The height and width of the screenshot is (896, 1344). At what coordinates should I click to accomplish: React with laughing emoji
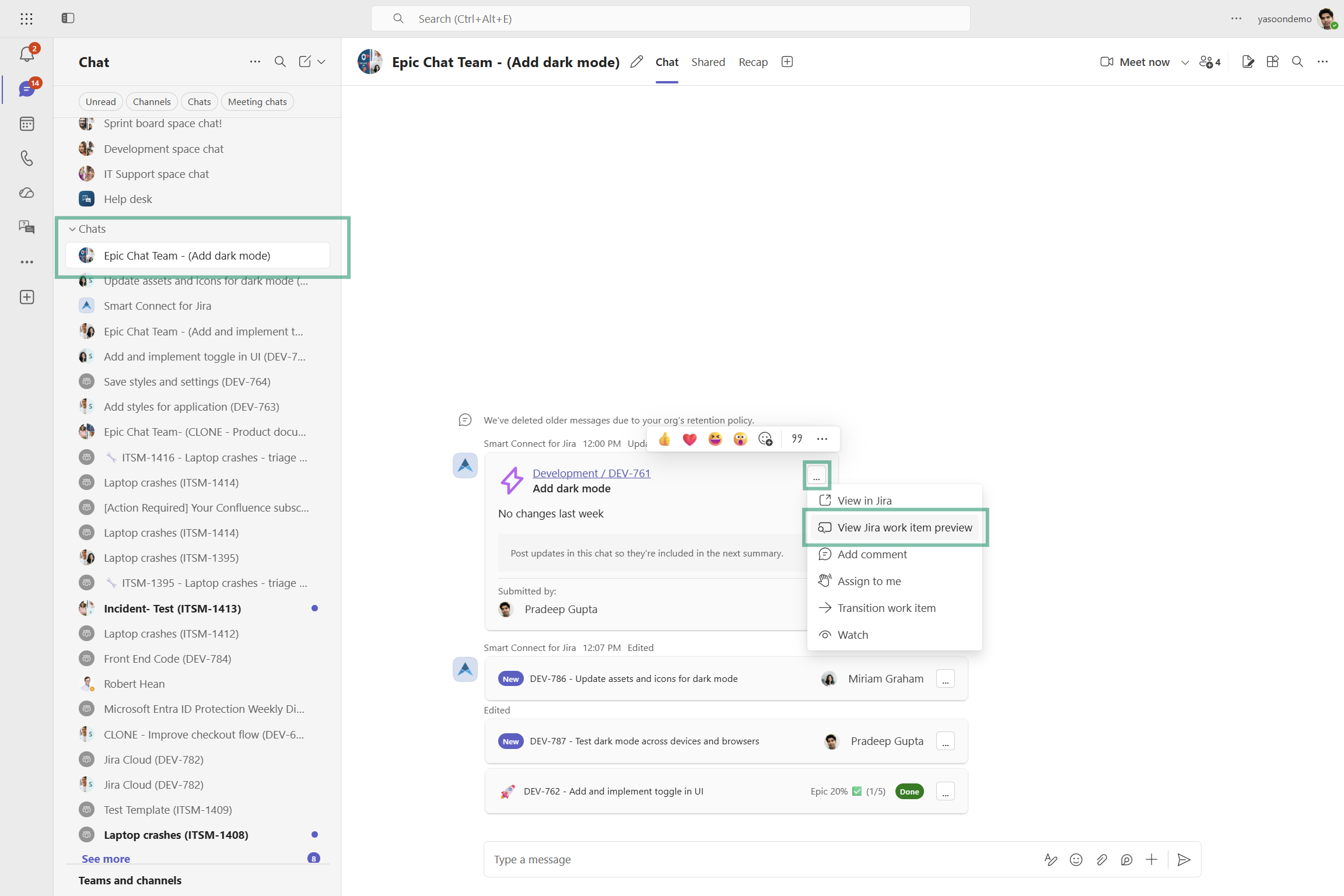(x=715, y=439)
